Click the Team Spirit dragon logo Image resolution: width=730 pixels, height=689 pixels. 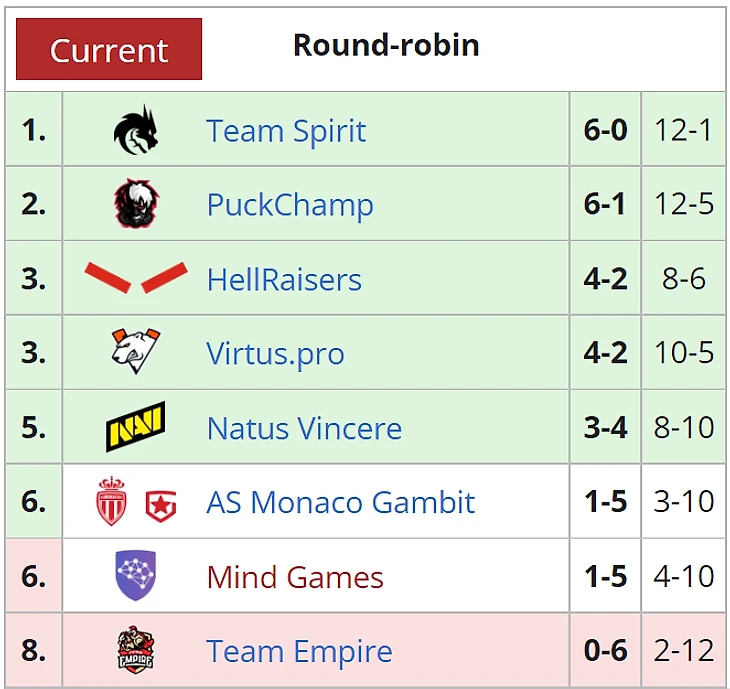click(136, 130)
